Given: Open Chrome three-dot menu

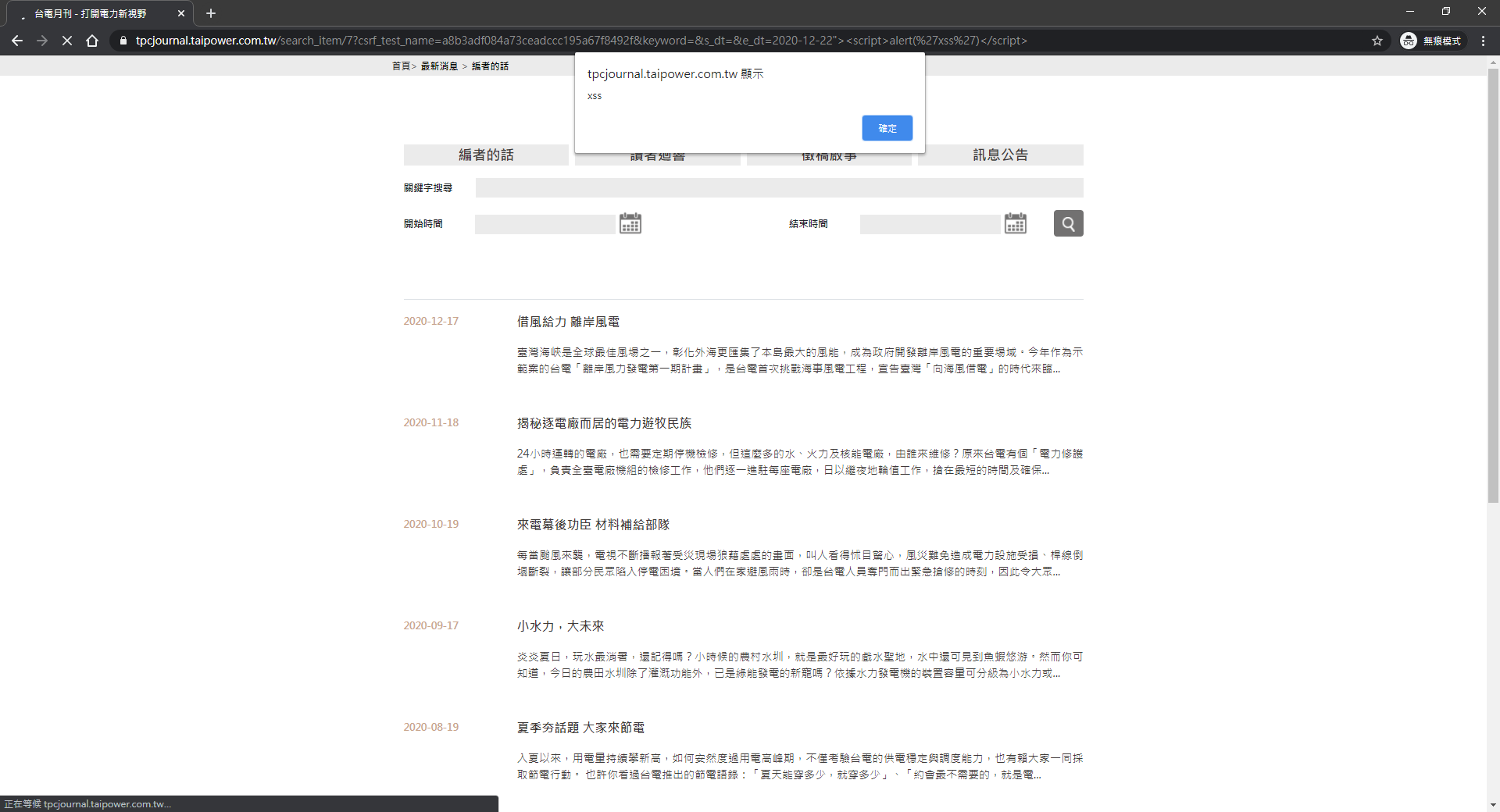Looking at the screenshot, I should [x=1483, y=41].
